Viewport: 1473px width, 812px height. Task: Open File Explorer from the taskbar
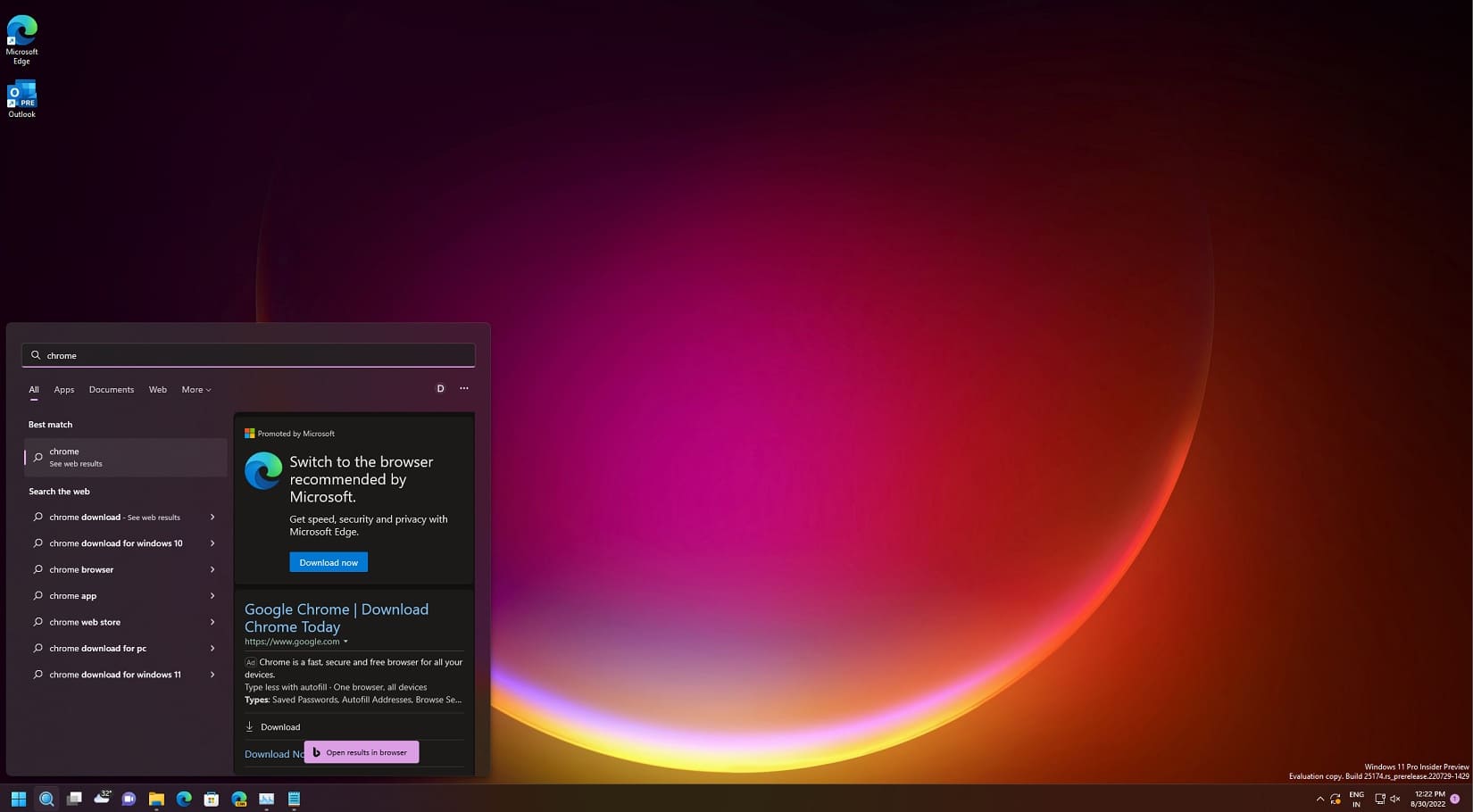click(155, 799)
